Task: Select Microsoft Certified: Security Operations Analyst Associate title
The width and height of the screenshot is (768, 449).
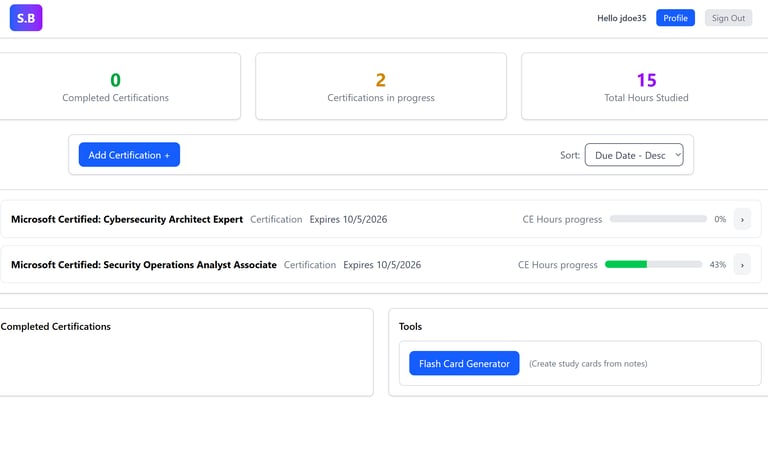Action: point(144,265)
